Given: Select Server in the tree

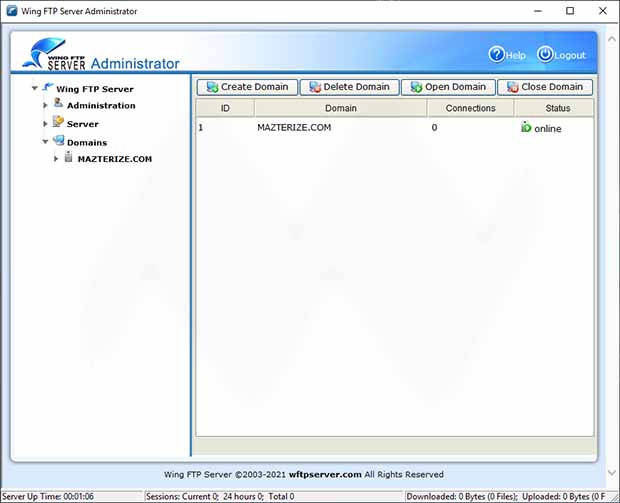Looking at the screenshot, I should pyautogui.click(x=83, y=124).
